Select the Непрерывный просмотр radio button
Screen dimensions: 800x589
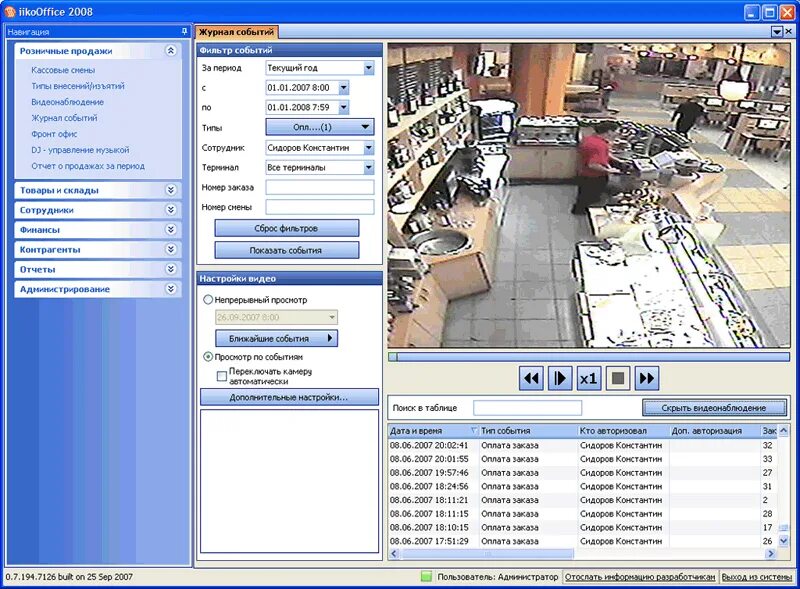[208, 300]
